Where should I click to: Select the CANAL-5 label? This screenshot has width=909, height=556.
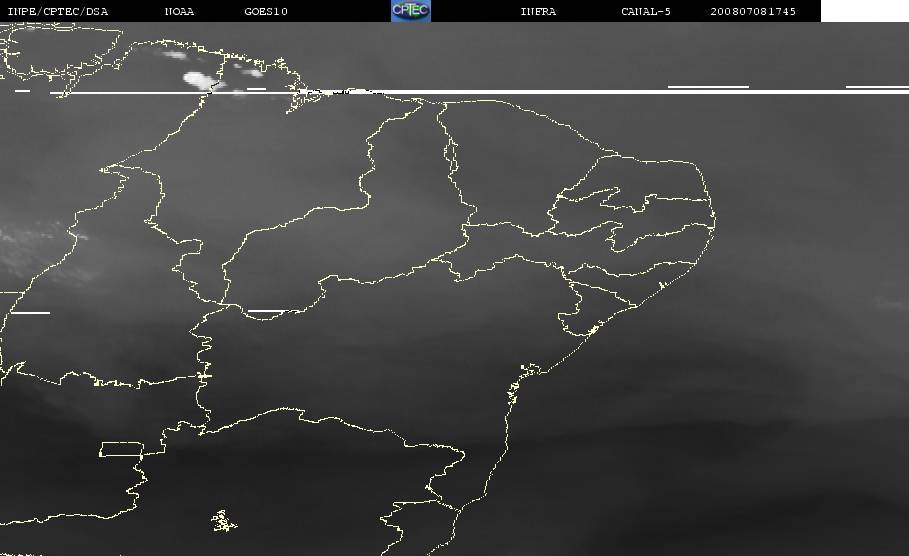(x=646, y=12)
